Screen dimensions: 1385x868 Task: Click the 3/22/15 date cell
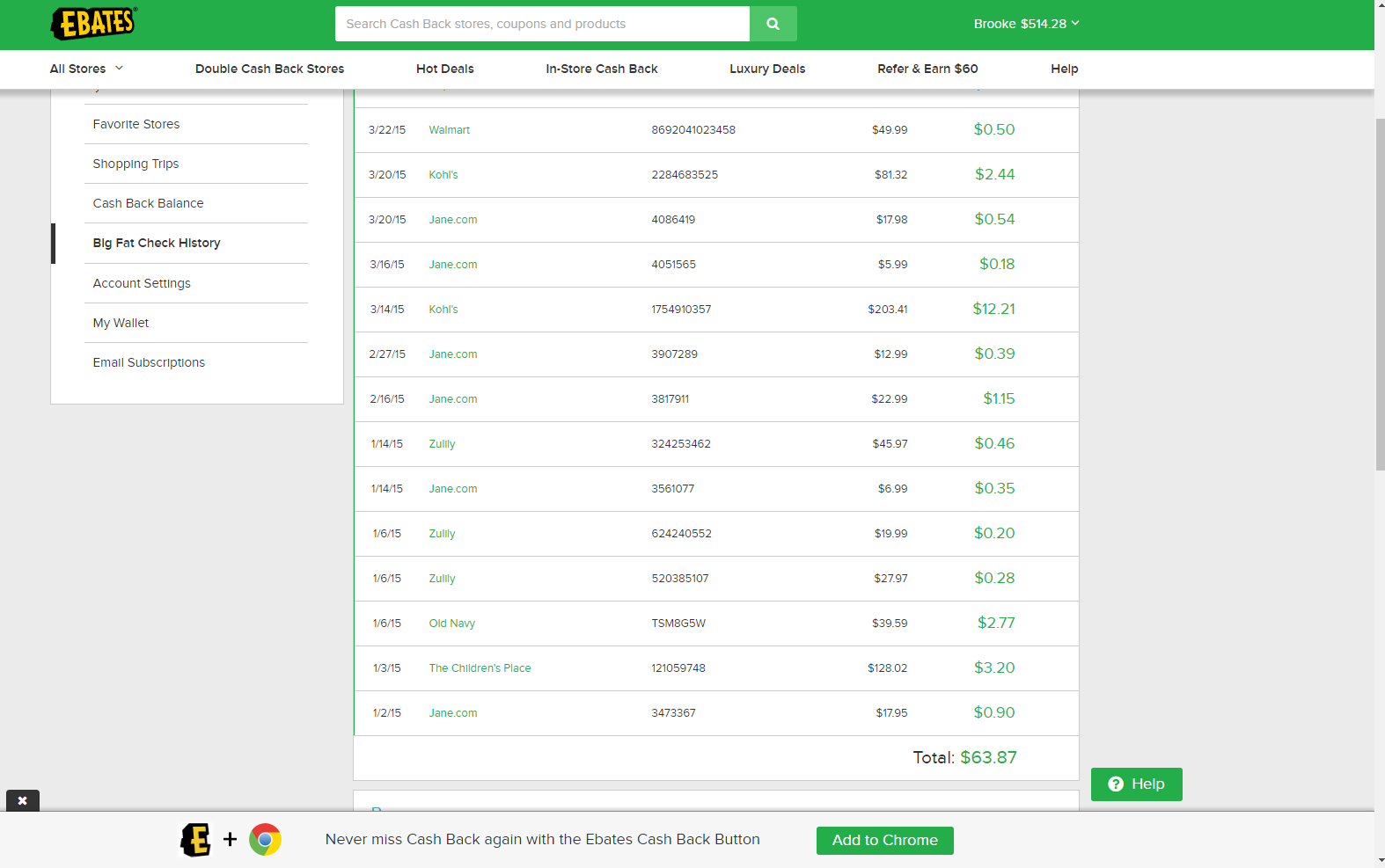click(x=387, y=130)
